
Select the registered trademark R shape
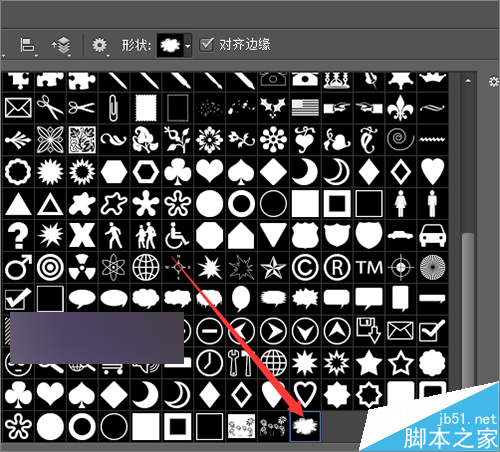pos(337,267)
